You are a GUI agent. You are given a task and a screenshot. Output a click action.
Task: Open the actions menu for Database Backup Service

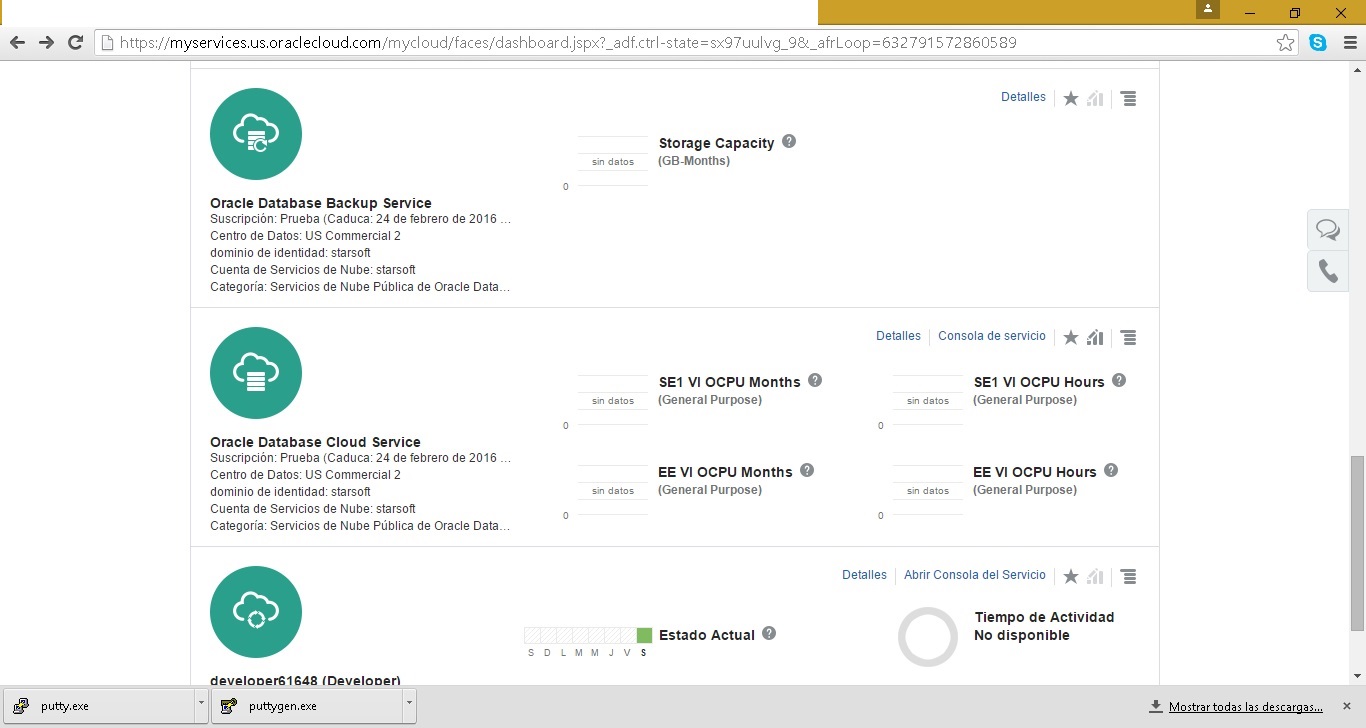[1129, 98]
